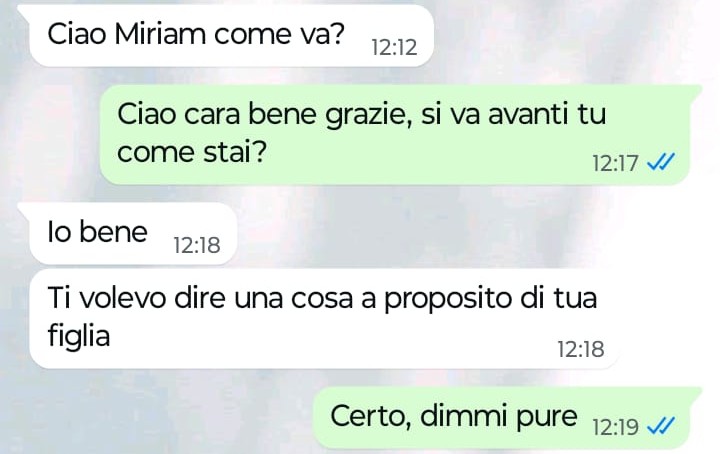Click the word 'figlia' in the received message
Viewport: 720px width, 454px height.
pyautogui.click(x=79, y=336)
